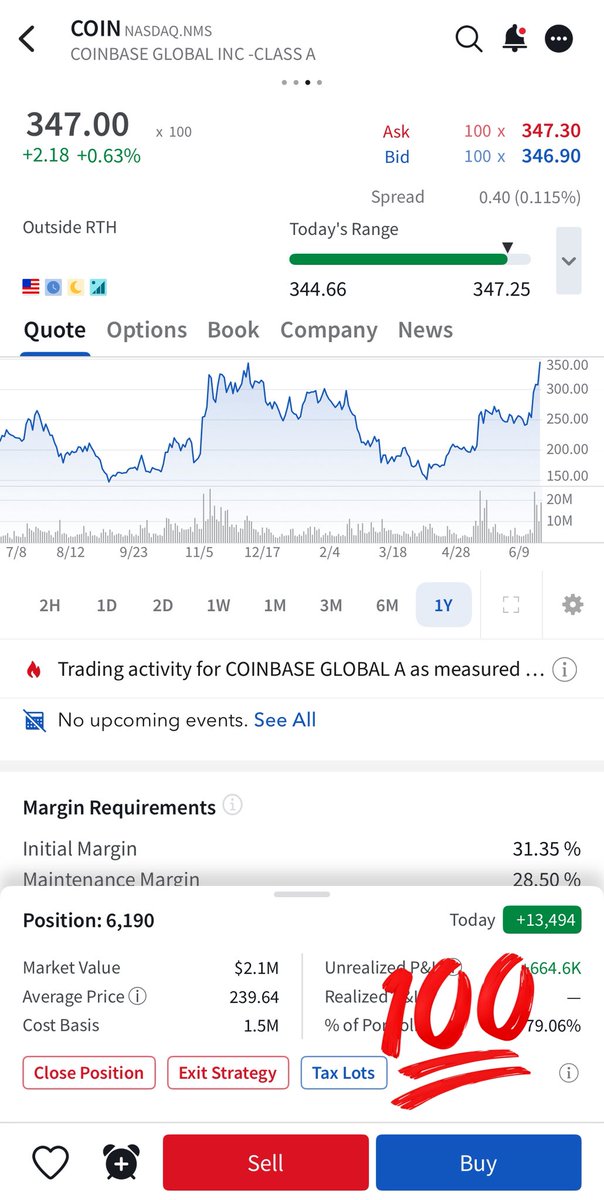This screenshot has width=604, height=1200.
Task: Tap the last price 347.00
Action: click(77, 125)
